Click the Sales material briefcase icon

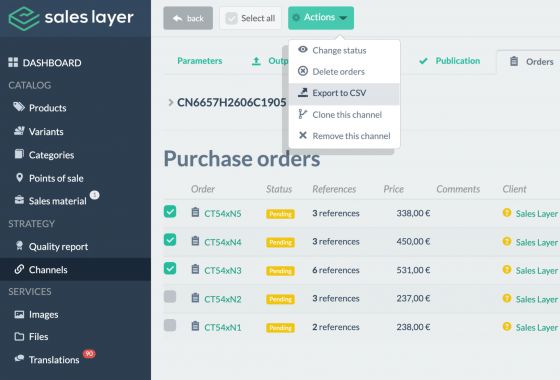[19, 200]
